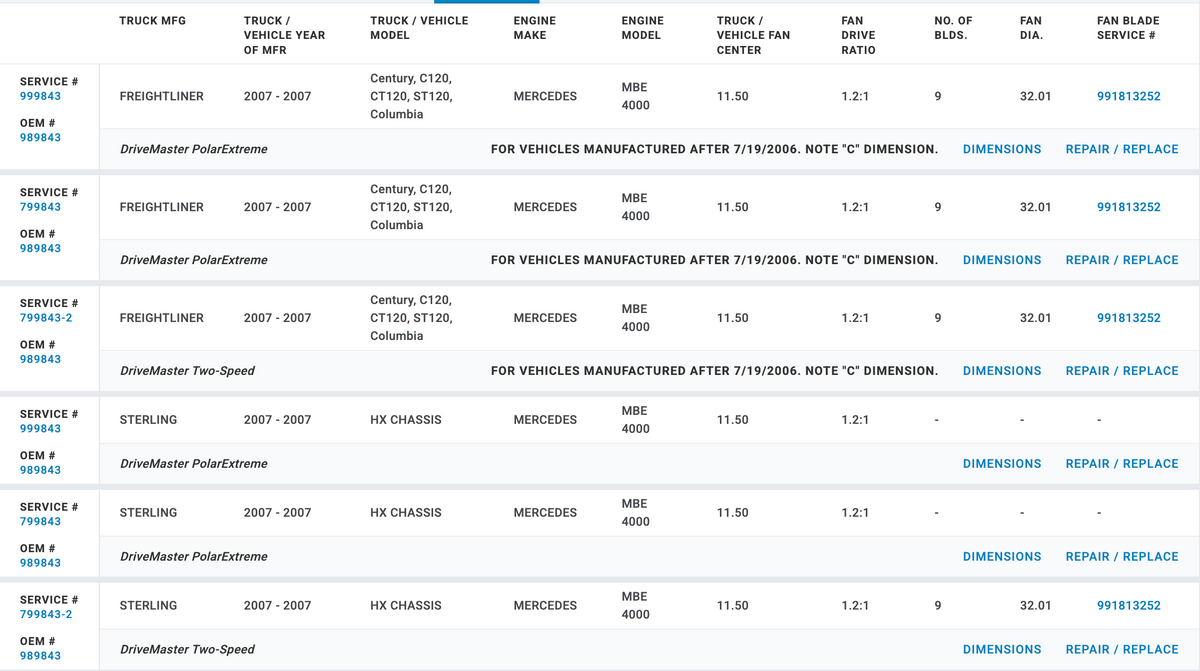
Task: Open service number 799843 in Sterling row
Action: tap(40, 522)
